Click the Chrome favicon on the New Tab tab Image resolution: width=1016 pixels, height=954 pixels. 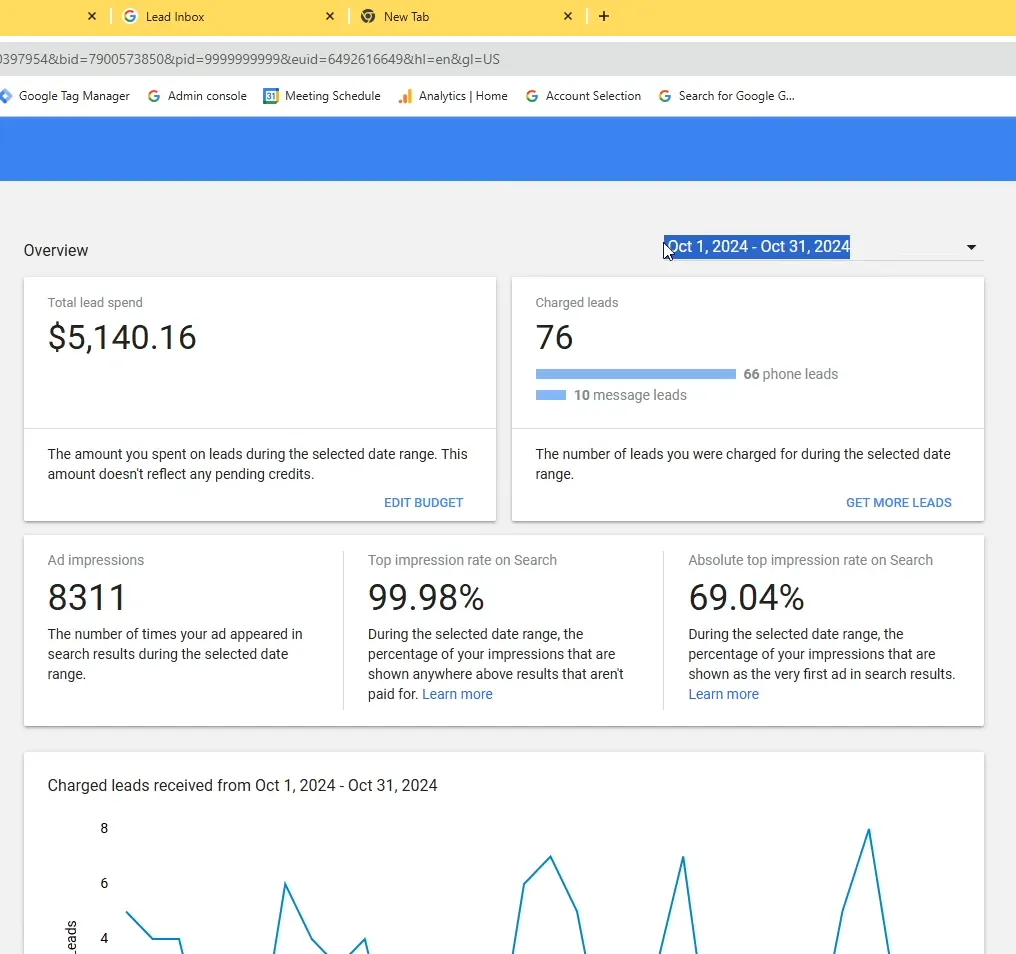tap(368, 16)
